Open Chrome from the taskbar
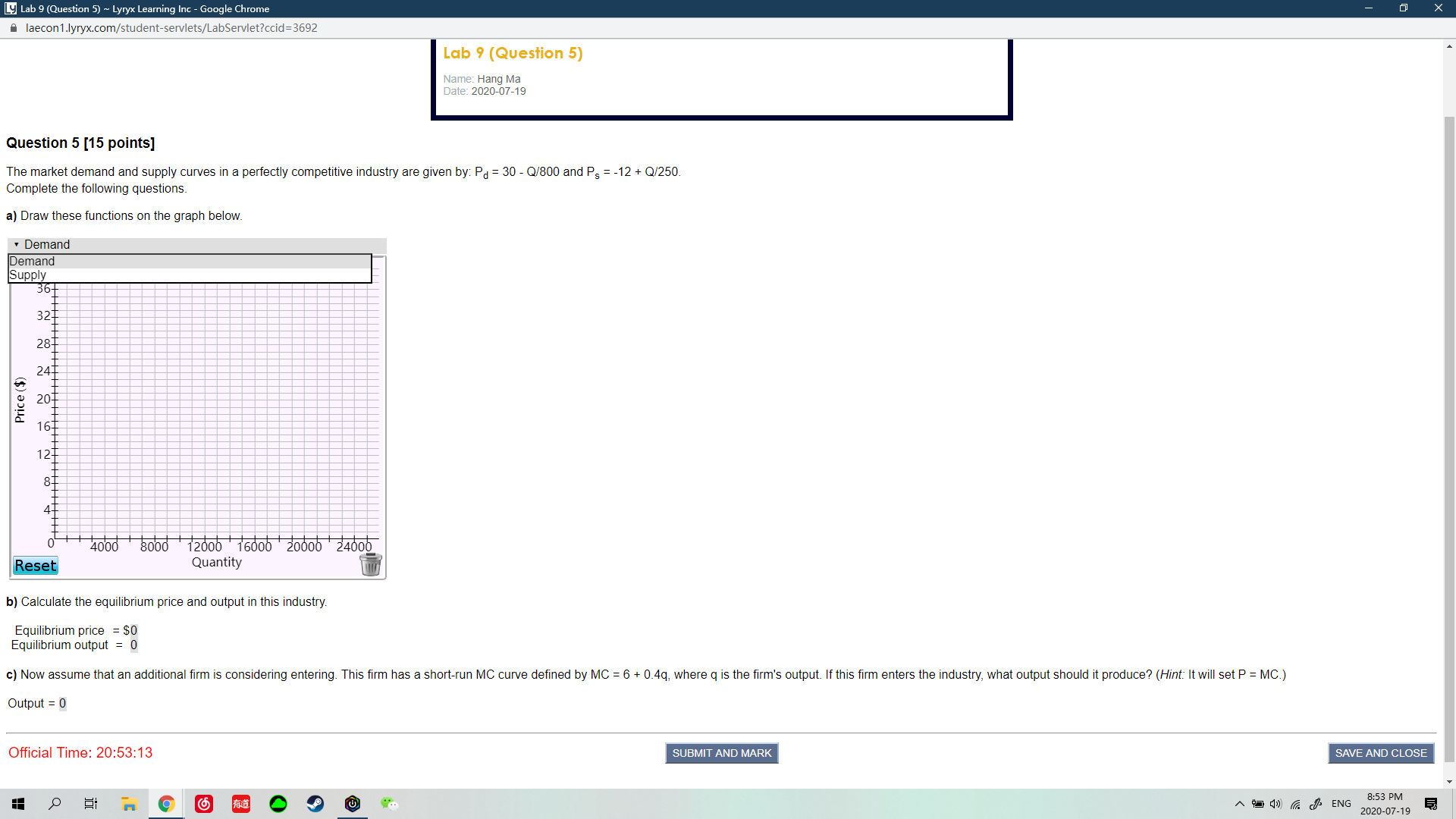The height and width of the screenshot is (819, 1456). [x=166, y=804]
